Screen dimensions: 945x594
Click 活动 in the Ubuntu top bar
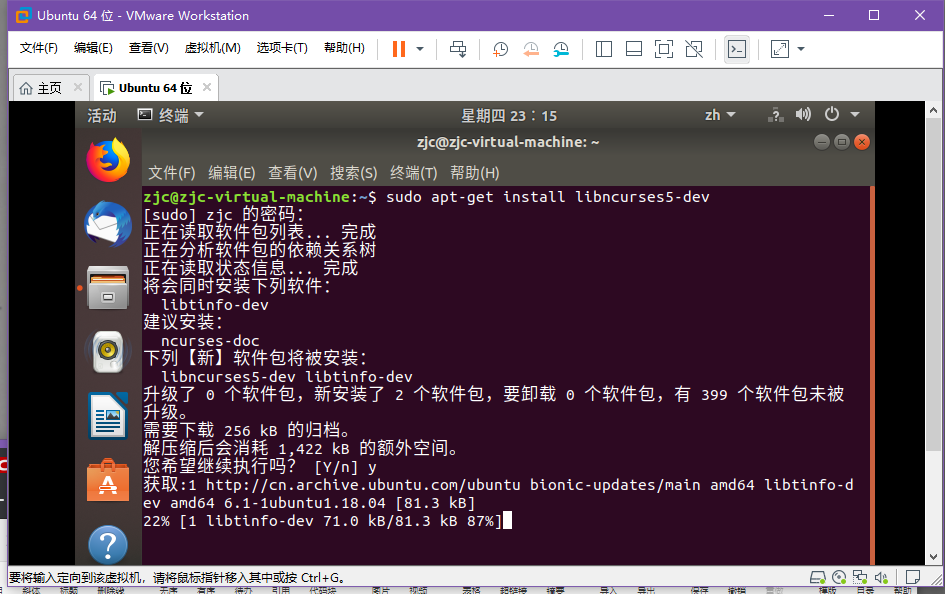(x=102, y=115)
